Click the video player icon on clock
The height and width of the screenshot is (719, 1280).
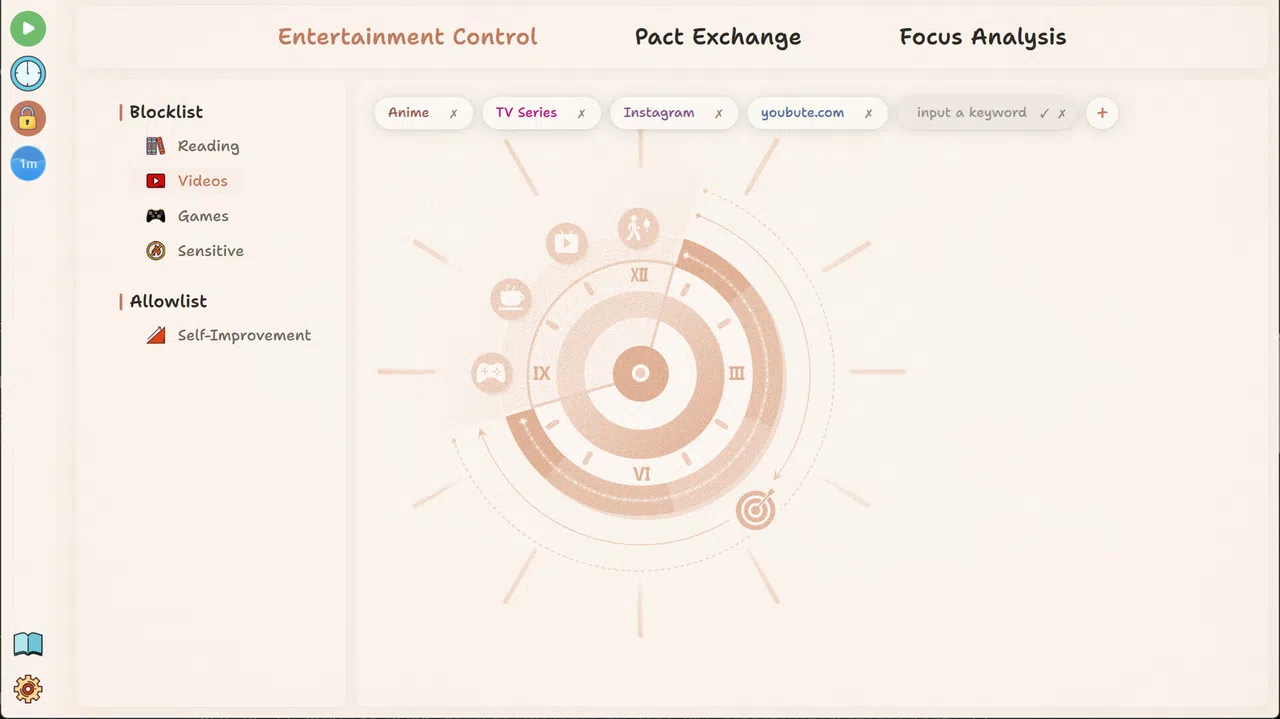[x=566, y=243]
